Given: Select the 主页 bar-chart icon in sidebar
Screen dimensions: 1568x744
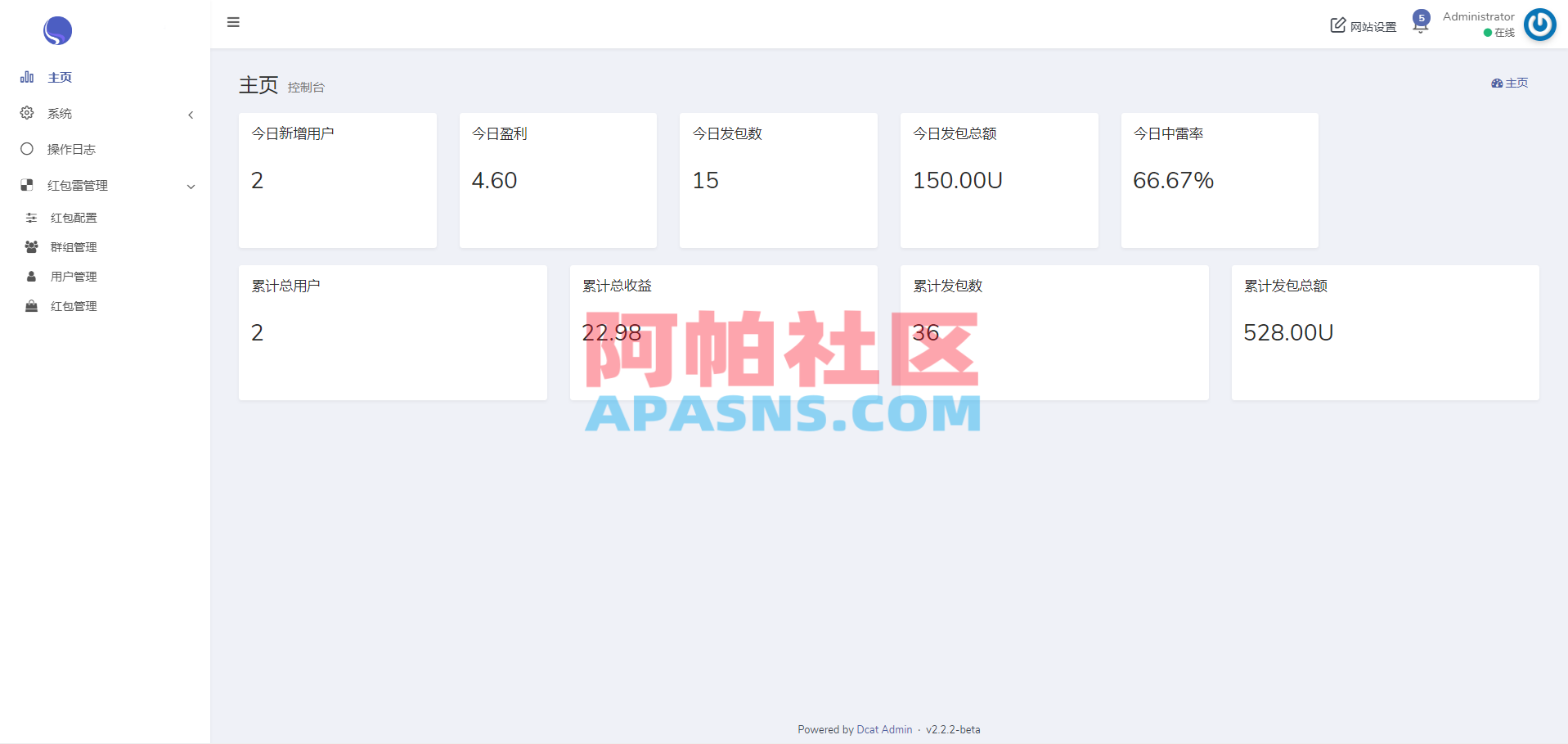Looking at the screenshot, I should click(x=27, y=77).
